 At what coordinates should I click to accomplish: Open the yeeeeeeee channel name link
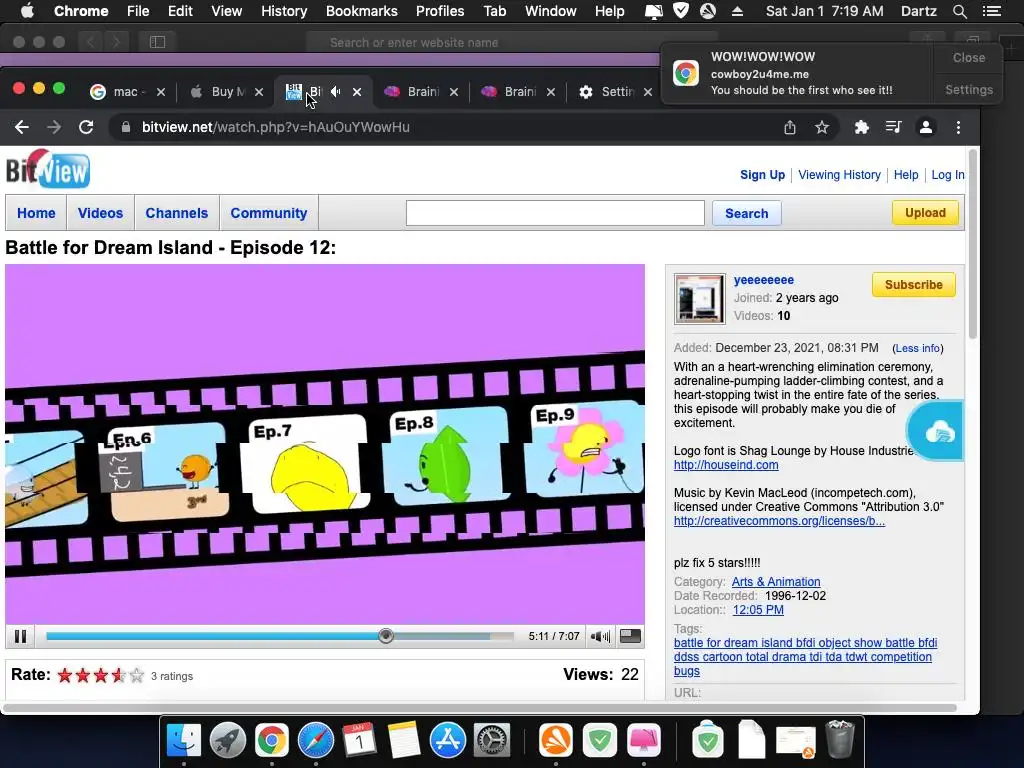(x=763, y=280)
